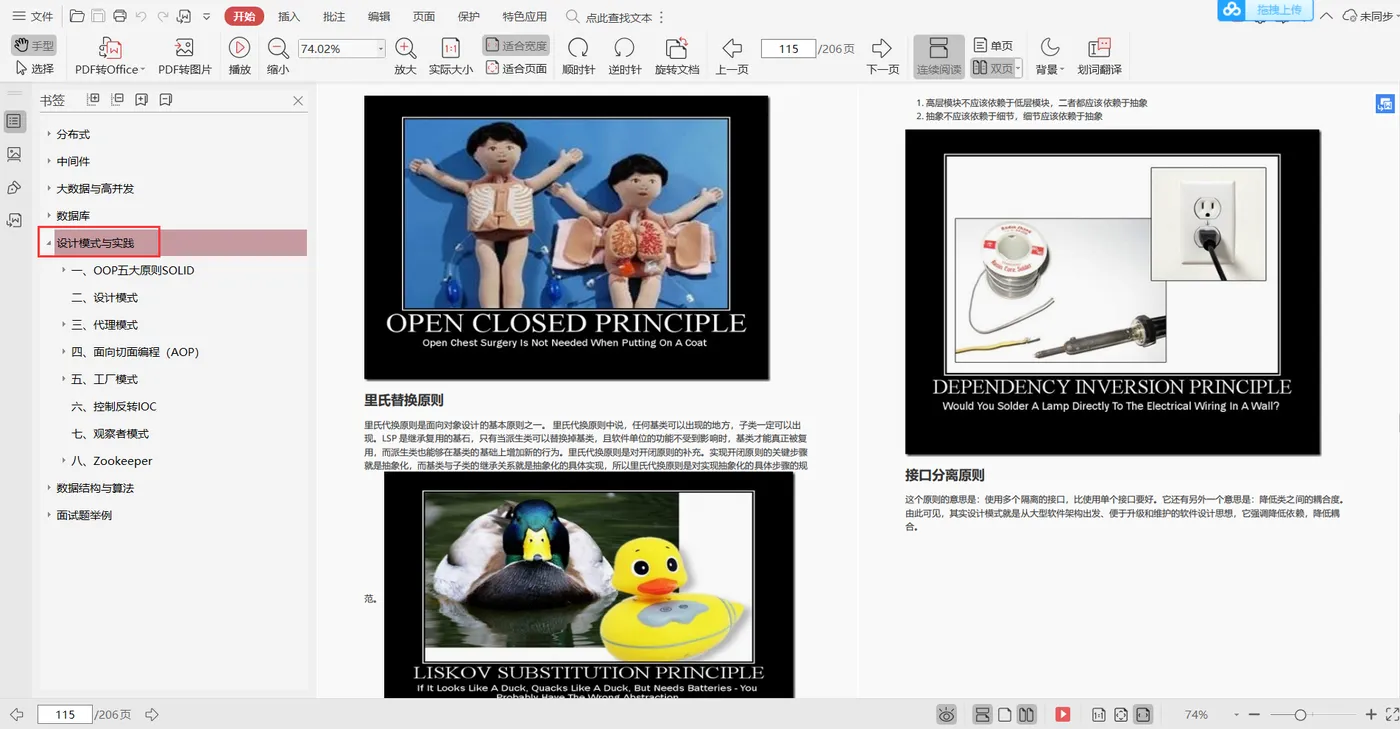Switch to 单页 single page view
This screenshot has height=729, width=1400.
click(992, 46)
